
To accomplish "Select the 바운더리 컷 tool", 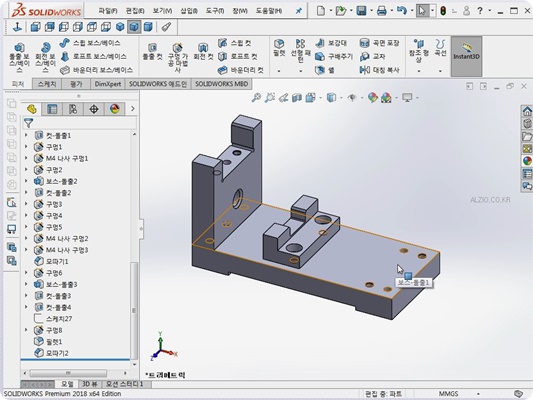I will (x=241, y=70).
